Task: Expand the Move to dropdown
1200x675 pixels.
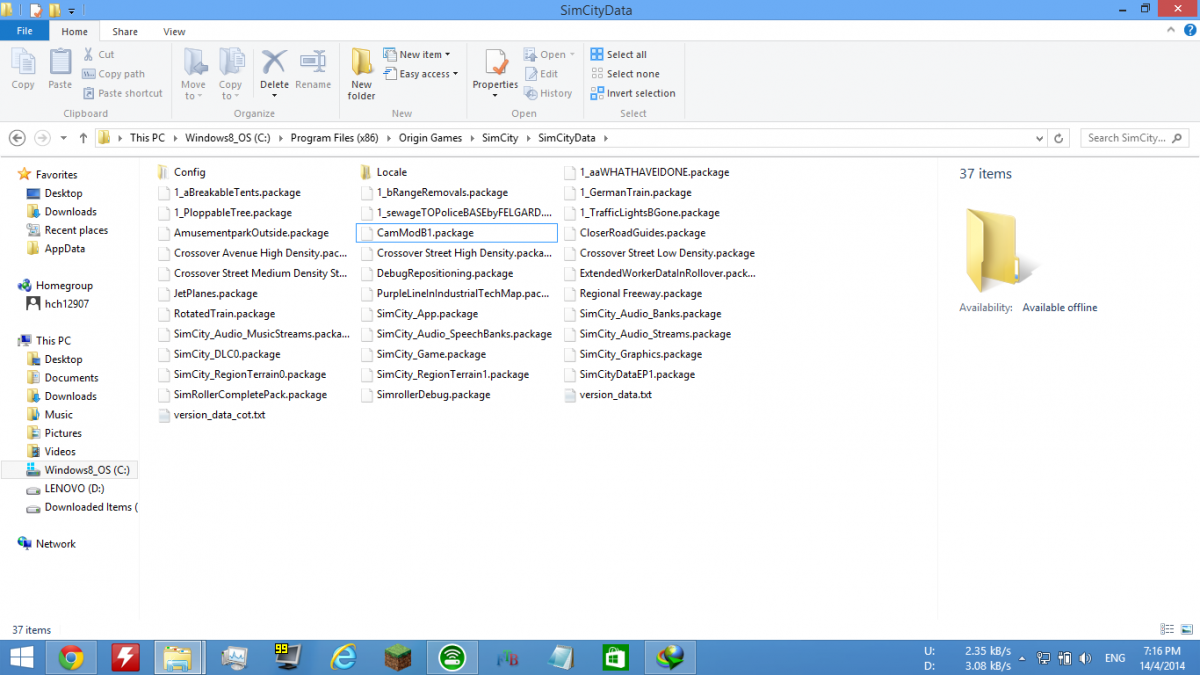Action: 194,90
